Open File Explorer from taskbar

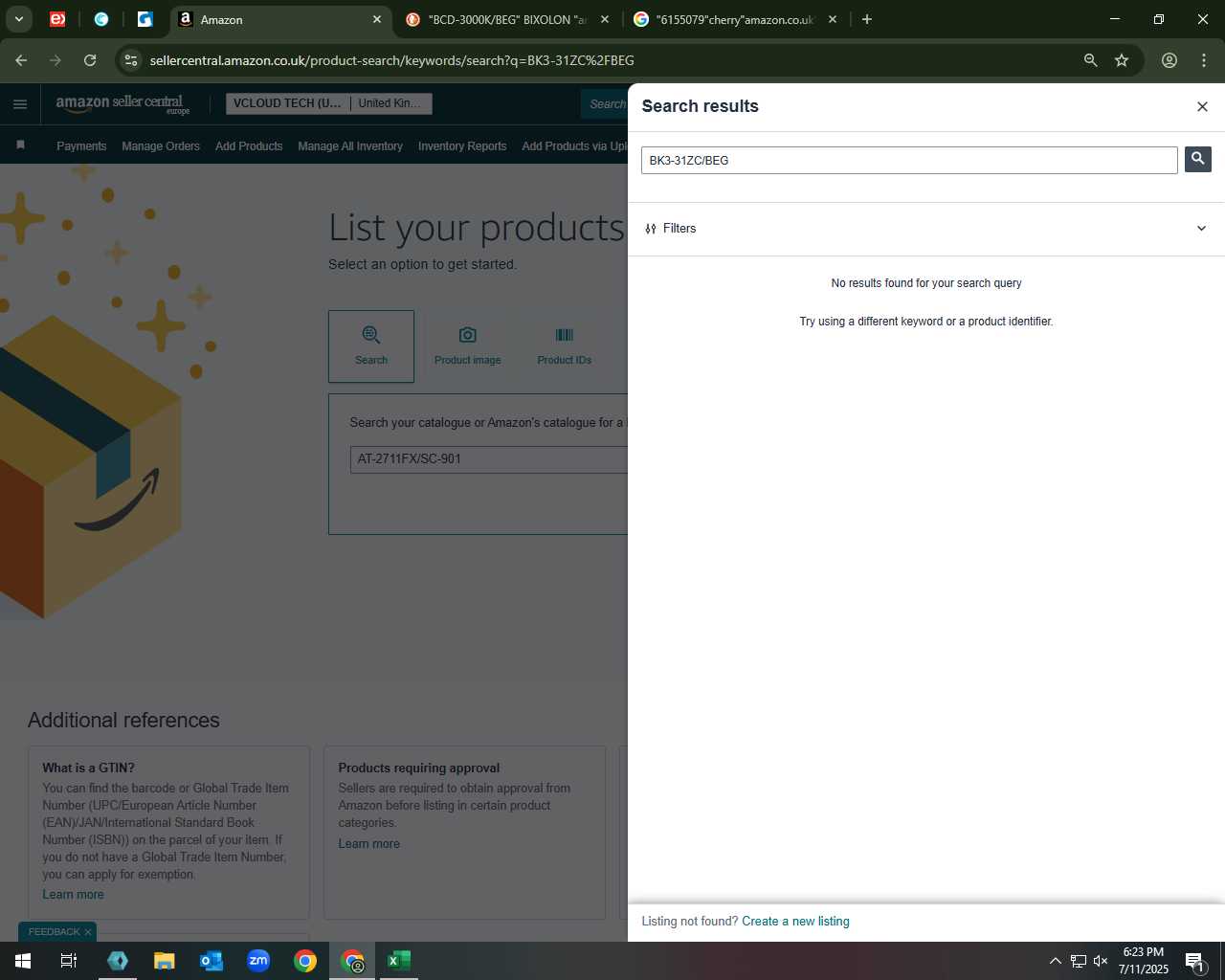[x=165, y=961]
